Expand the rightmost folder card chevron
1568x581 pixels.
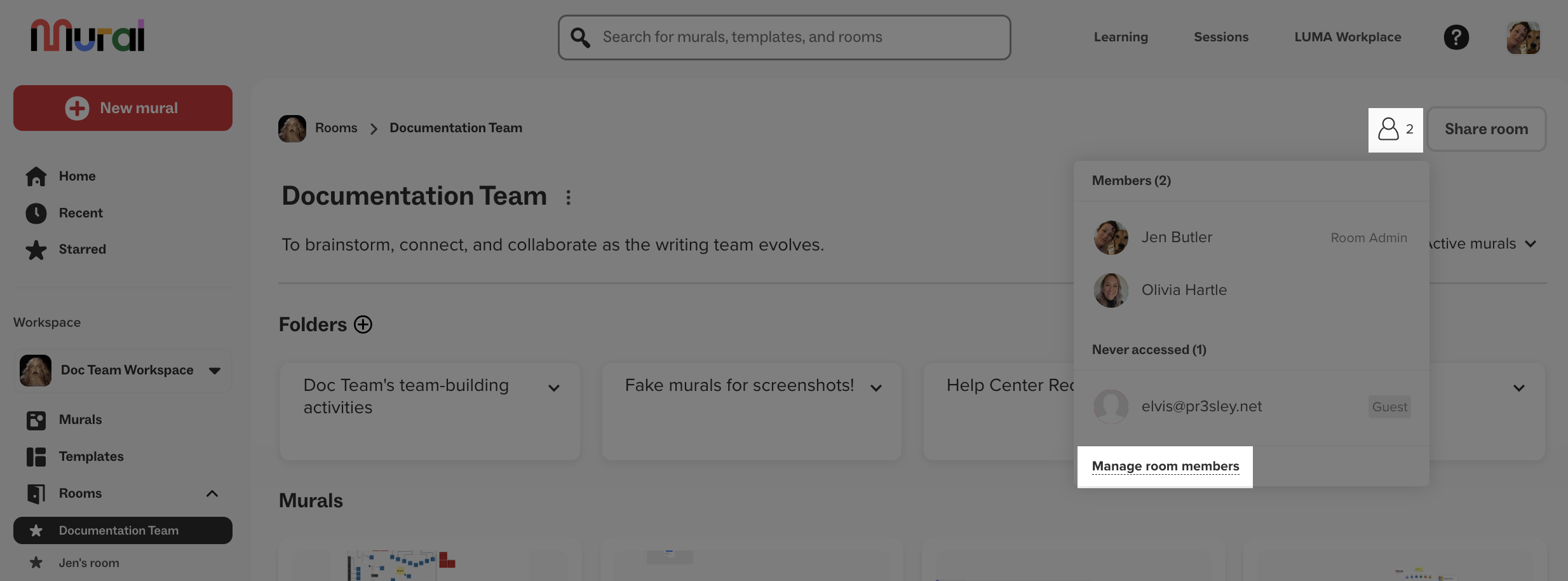[x=1519, y=388]
